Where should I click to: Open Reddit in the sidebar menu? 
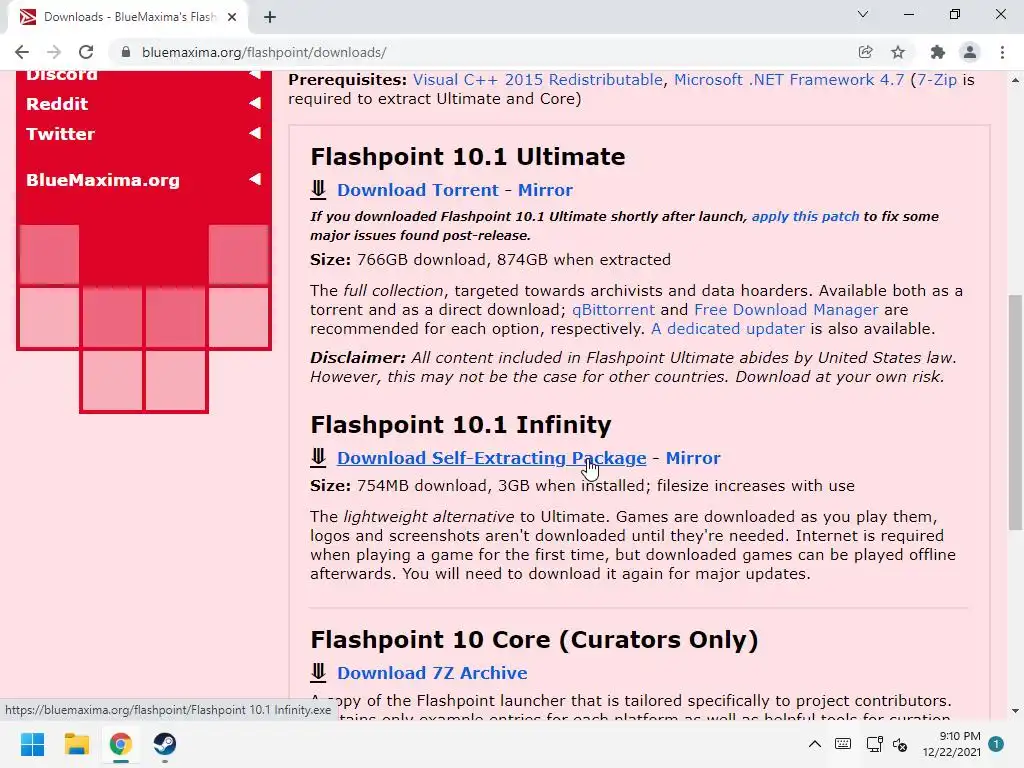(x=57, y=104)
